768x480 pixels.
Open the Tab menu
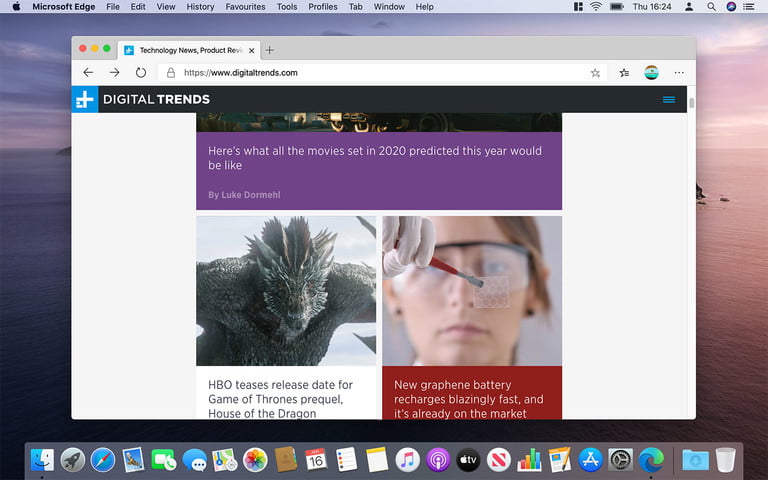click(356, 6)
